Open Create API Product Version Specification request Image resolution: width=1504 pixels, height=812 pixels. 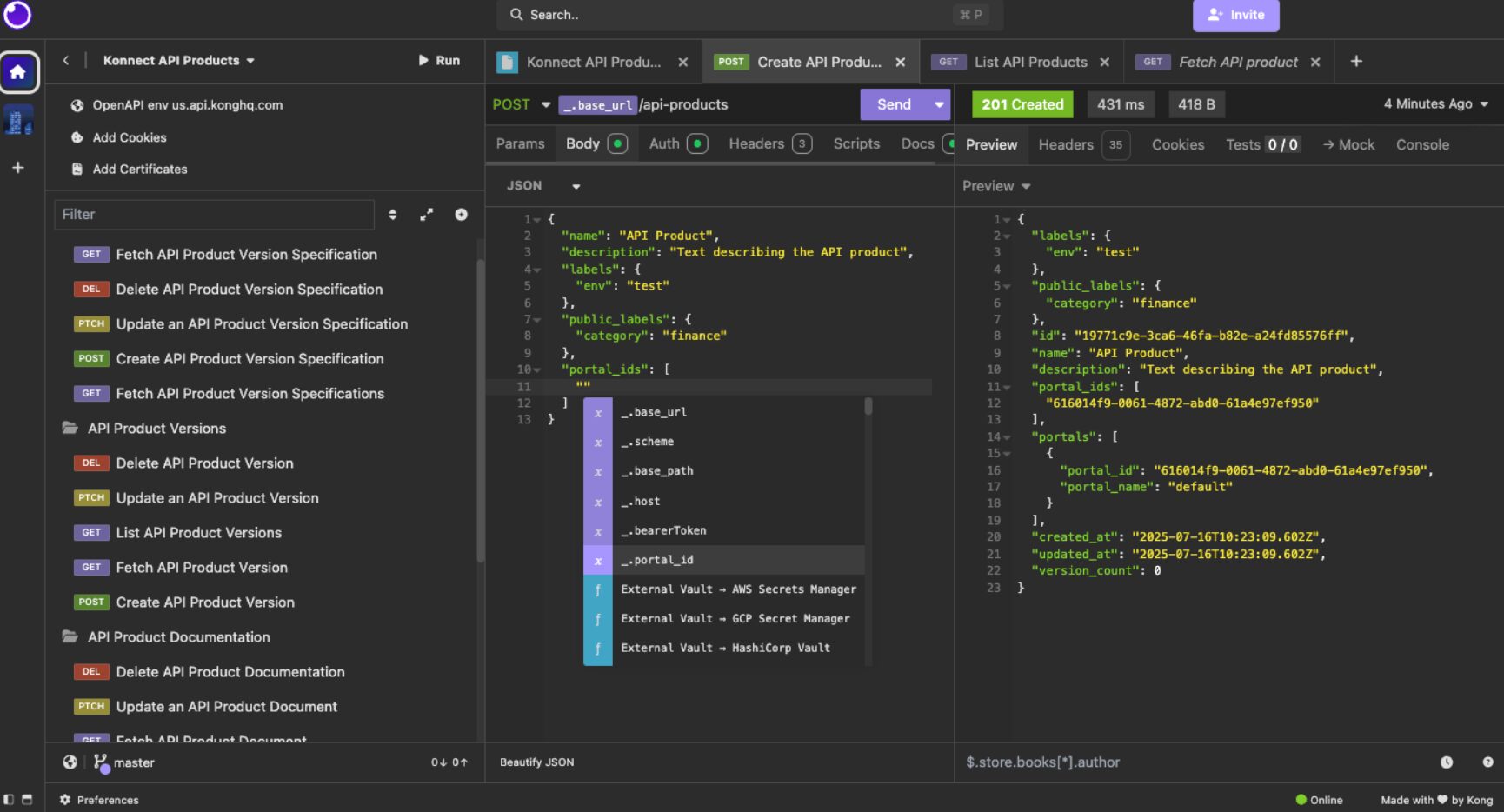click(x=230, y=358)
